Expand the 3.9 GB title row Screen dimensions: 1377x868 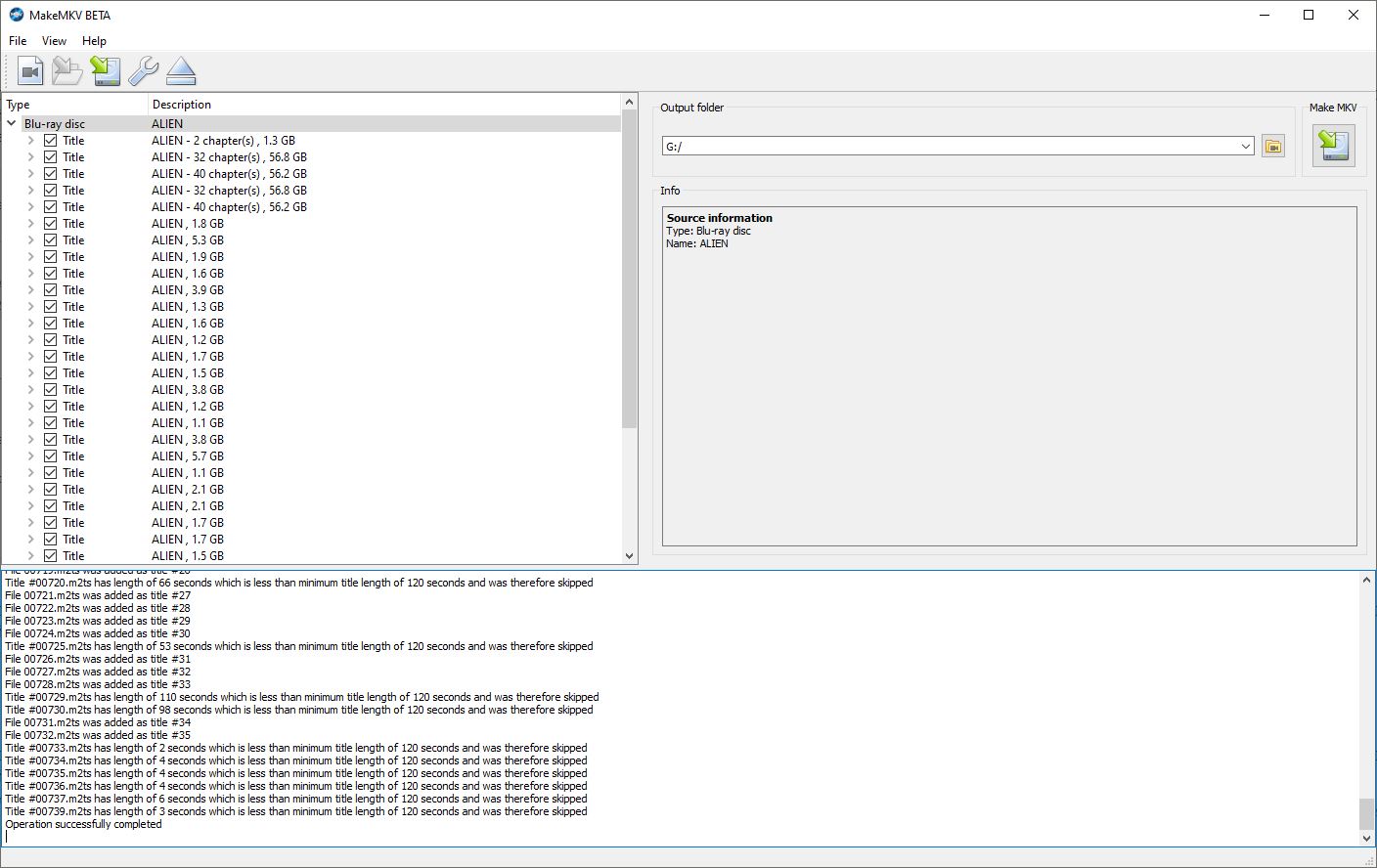coord(30,290)
